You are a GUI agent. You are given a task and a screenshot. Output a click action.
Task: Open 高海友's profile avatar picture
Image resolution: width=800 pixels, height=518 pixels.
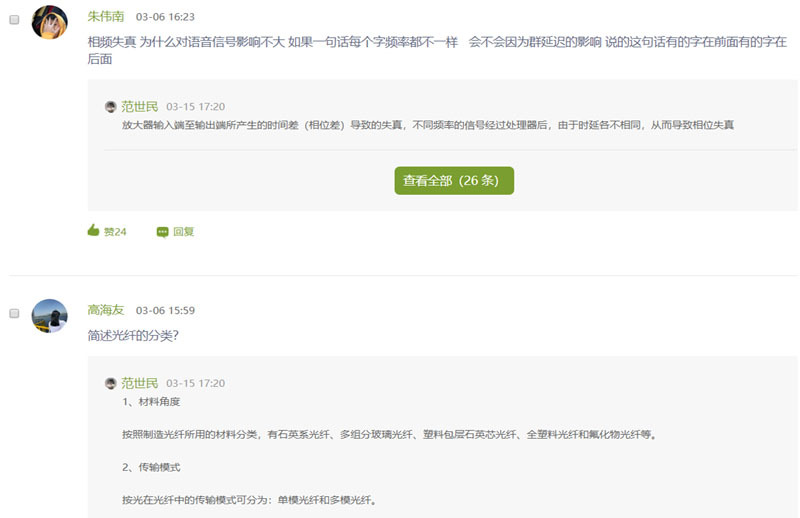point(50,316)
